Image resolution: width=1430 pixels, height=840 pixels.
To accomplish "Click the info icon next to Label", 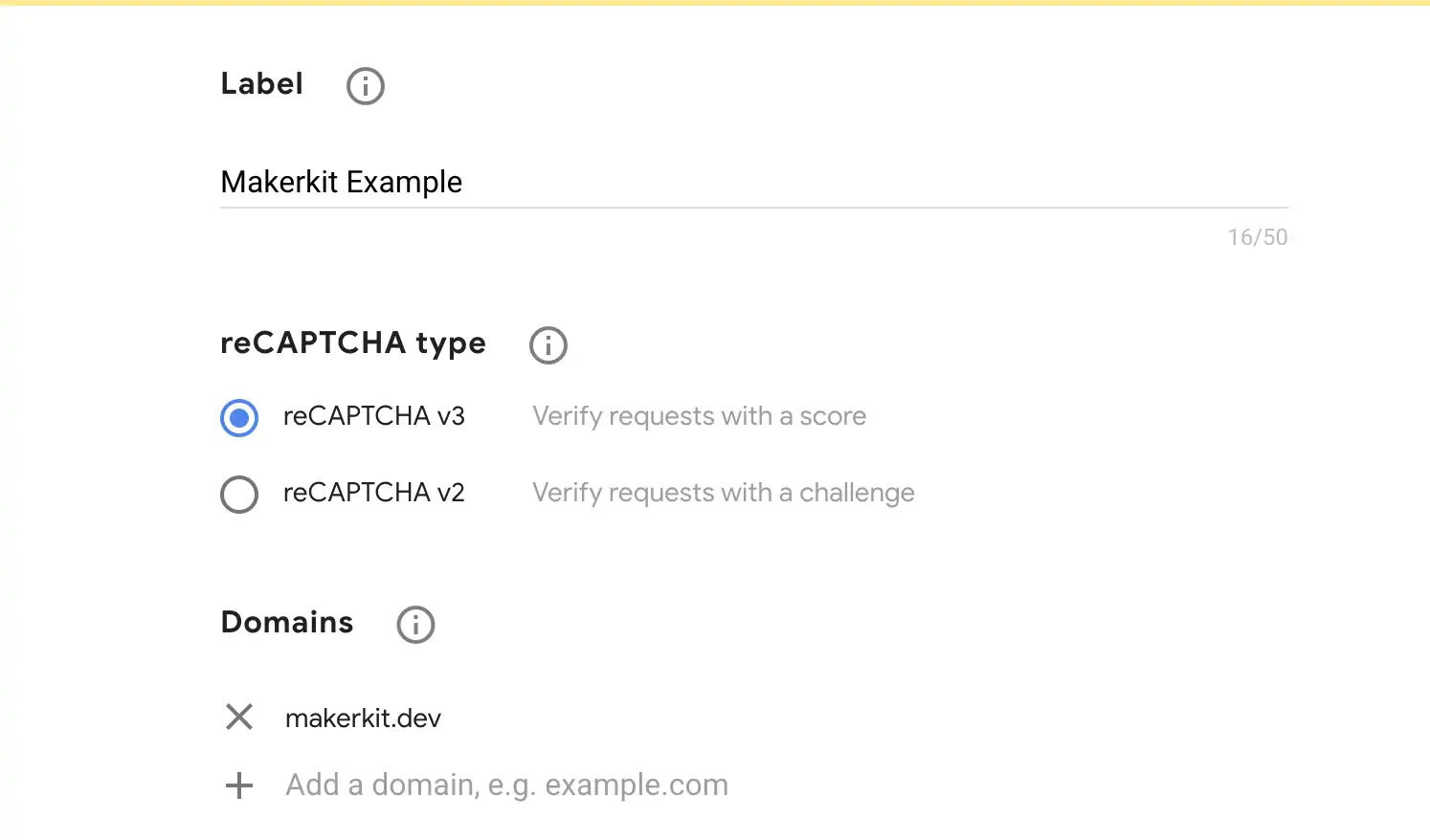I will [x=365, y=86].
